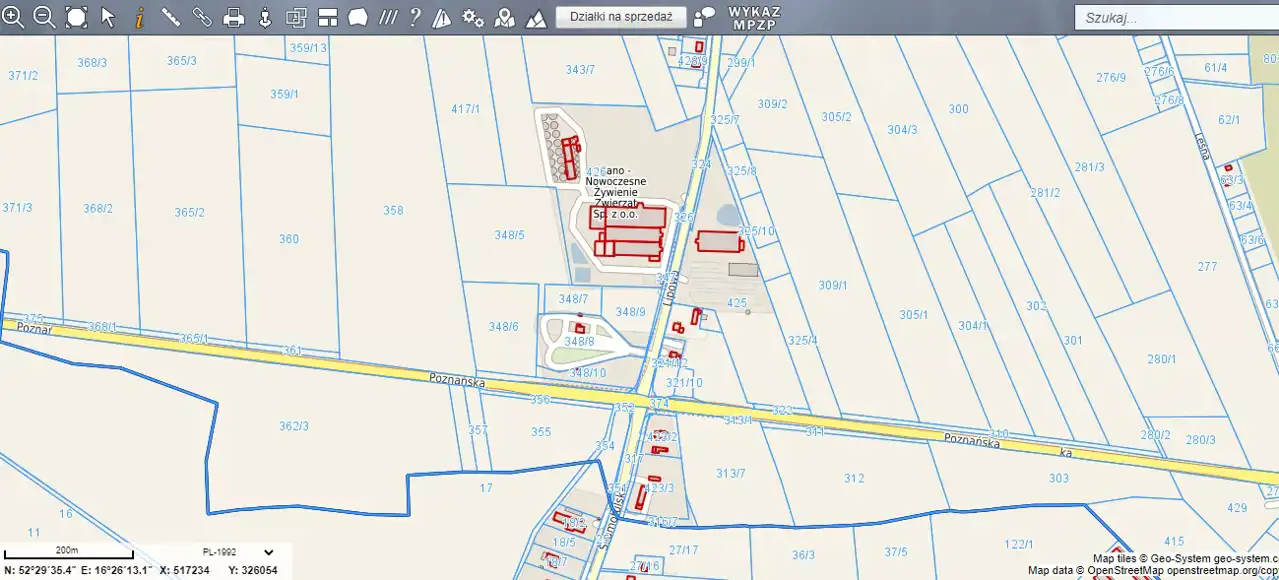Activate the orange info tool
1279x580 pixels.
point(139,17)
